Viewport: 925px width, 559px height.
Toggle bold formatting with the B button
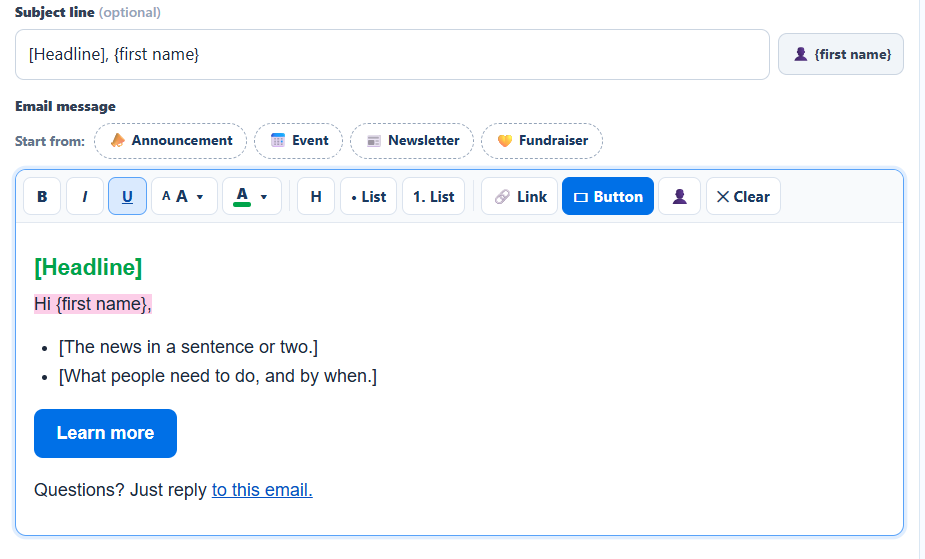click(x=42, y=196)
